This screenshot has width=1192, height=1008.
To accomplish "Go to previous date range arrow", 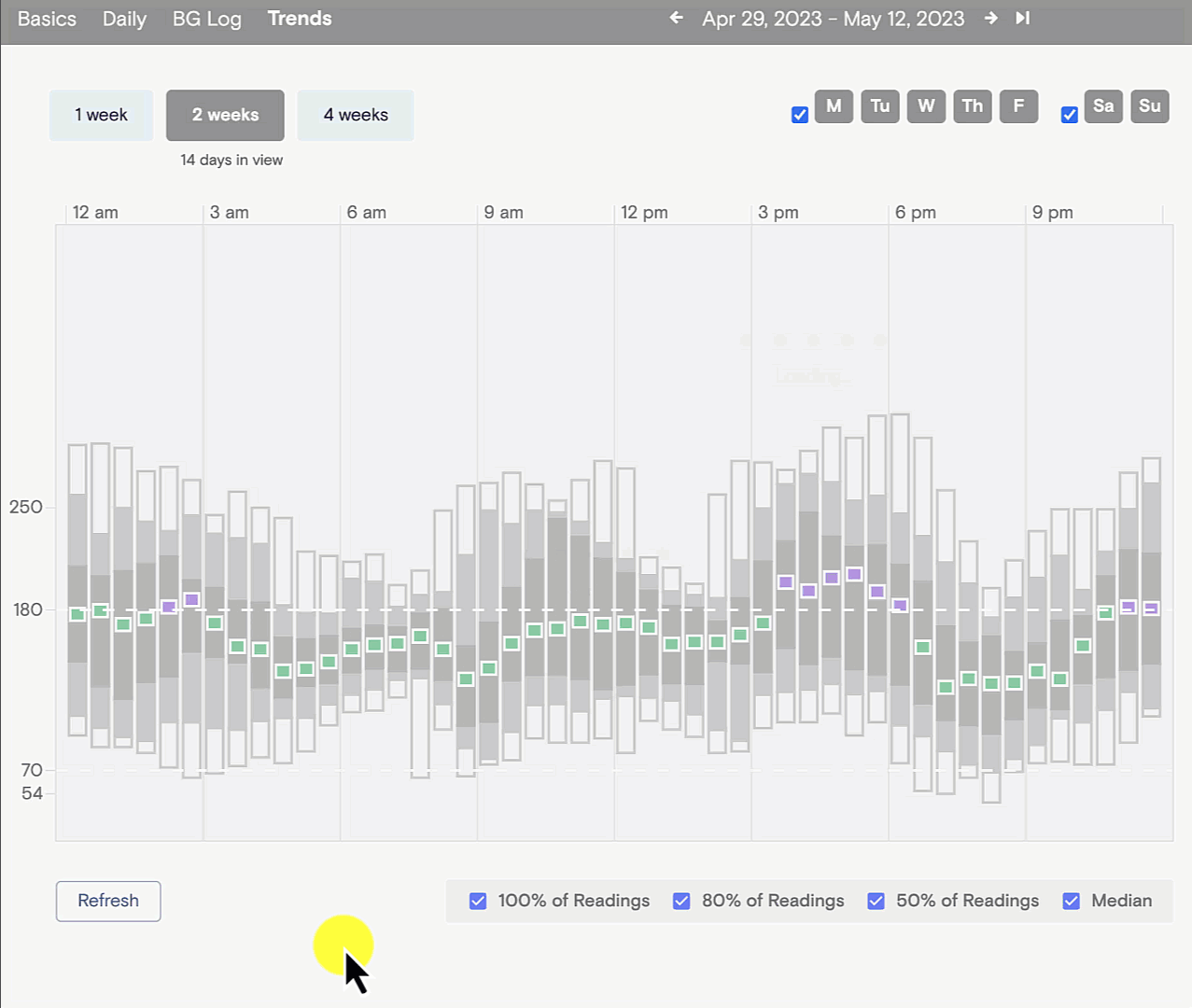I will coord(677,18).
